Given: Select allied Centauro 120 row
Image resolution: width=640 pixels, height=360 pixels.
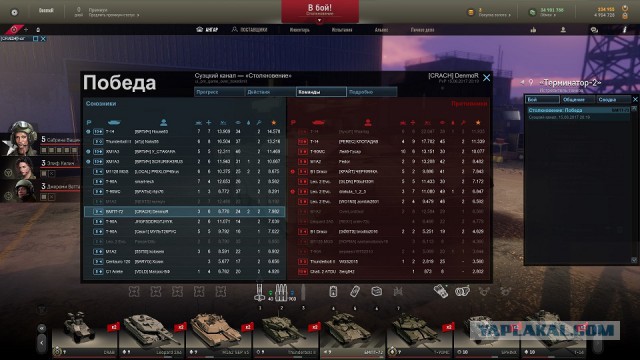Looking at the screenshot, I should pyautogui.click(x=184, y=262).
